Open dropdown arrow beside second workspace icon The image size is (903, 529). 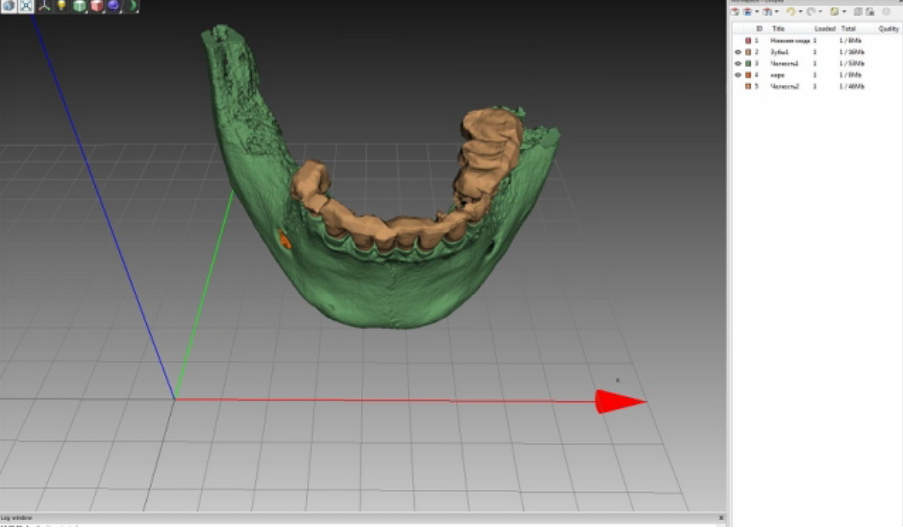757,12
